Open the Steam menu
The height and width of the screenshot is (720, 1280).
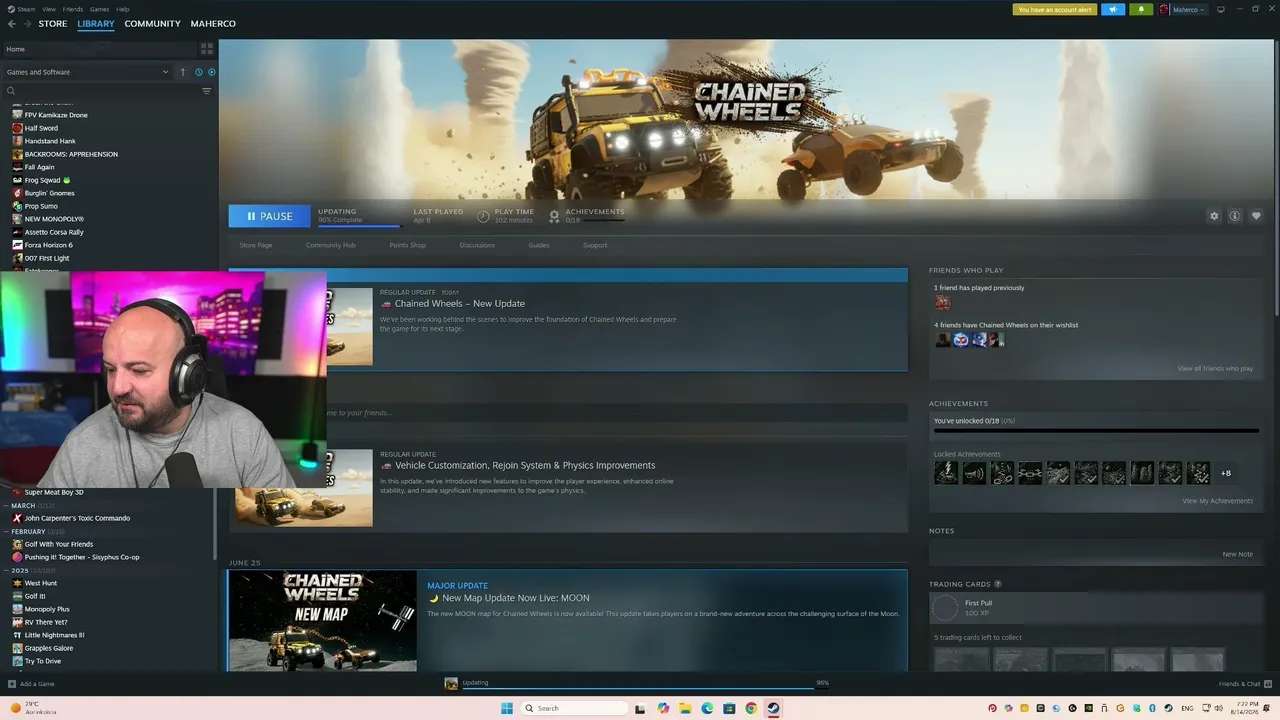(x=27, y=9)
